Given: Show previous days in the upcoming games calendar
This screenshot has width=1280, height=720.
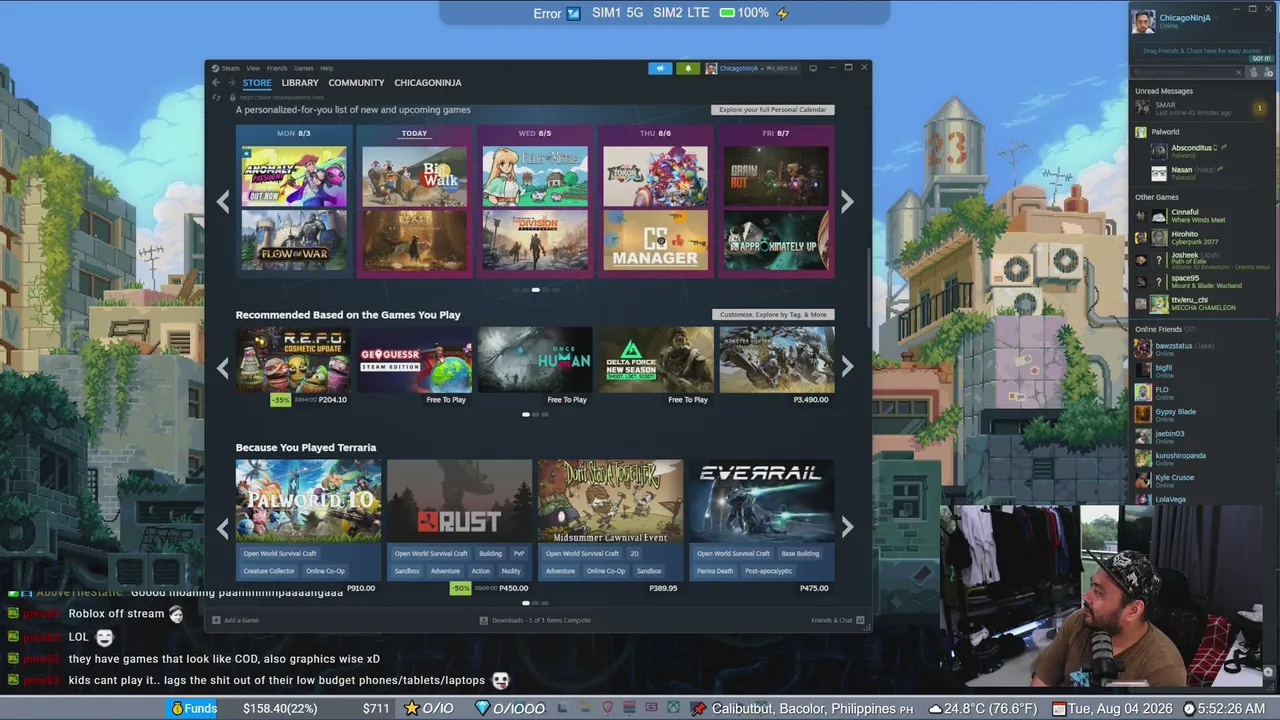Looking at the screenshot, I should [x=223, y=201].
